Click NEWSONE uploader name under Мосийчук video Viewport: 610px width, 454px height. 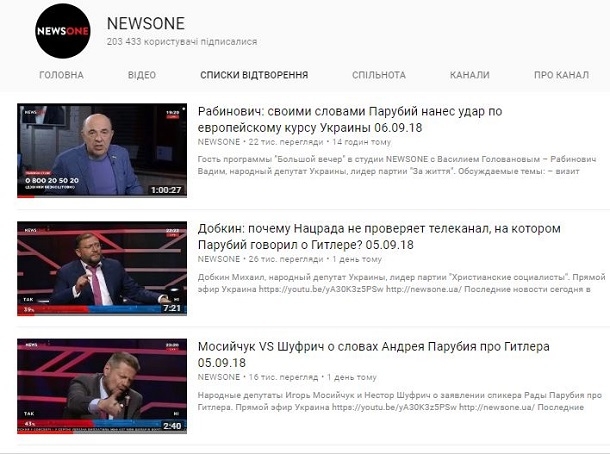tap(219, 377)
